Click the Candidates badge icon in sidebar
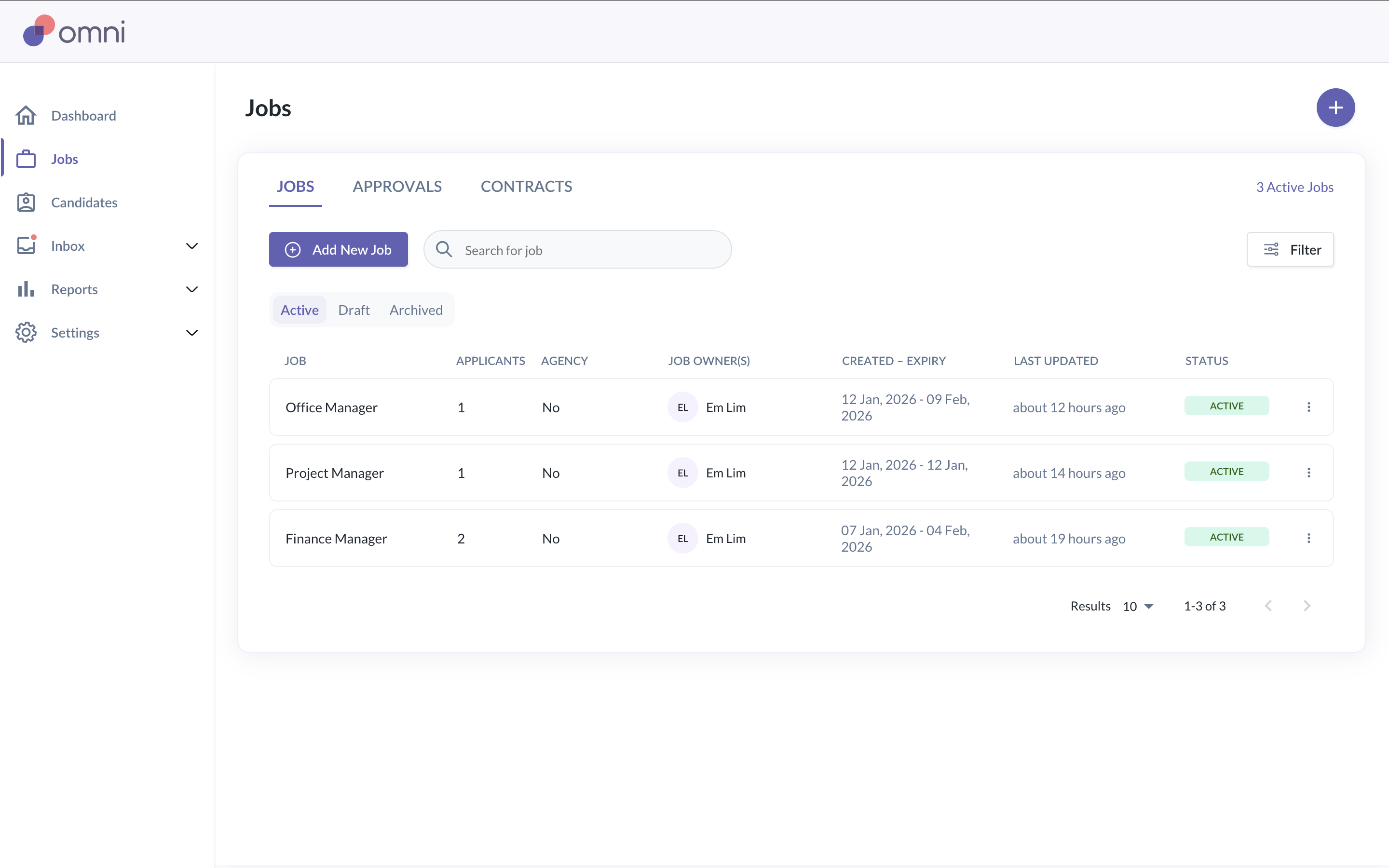The width and height of the screenshot is (1389, 868). point(26,202)
